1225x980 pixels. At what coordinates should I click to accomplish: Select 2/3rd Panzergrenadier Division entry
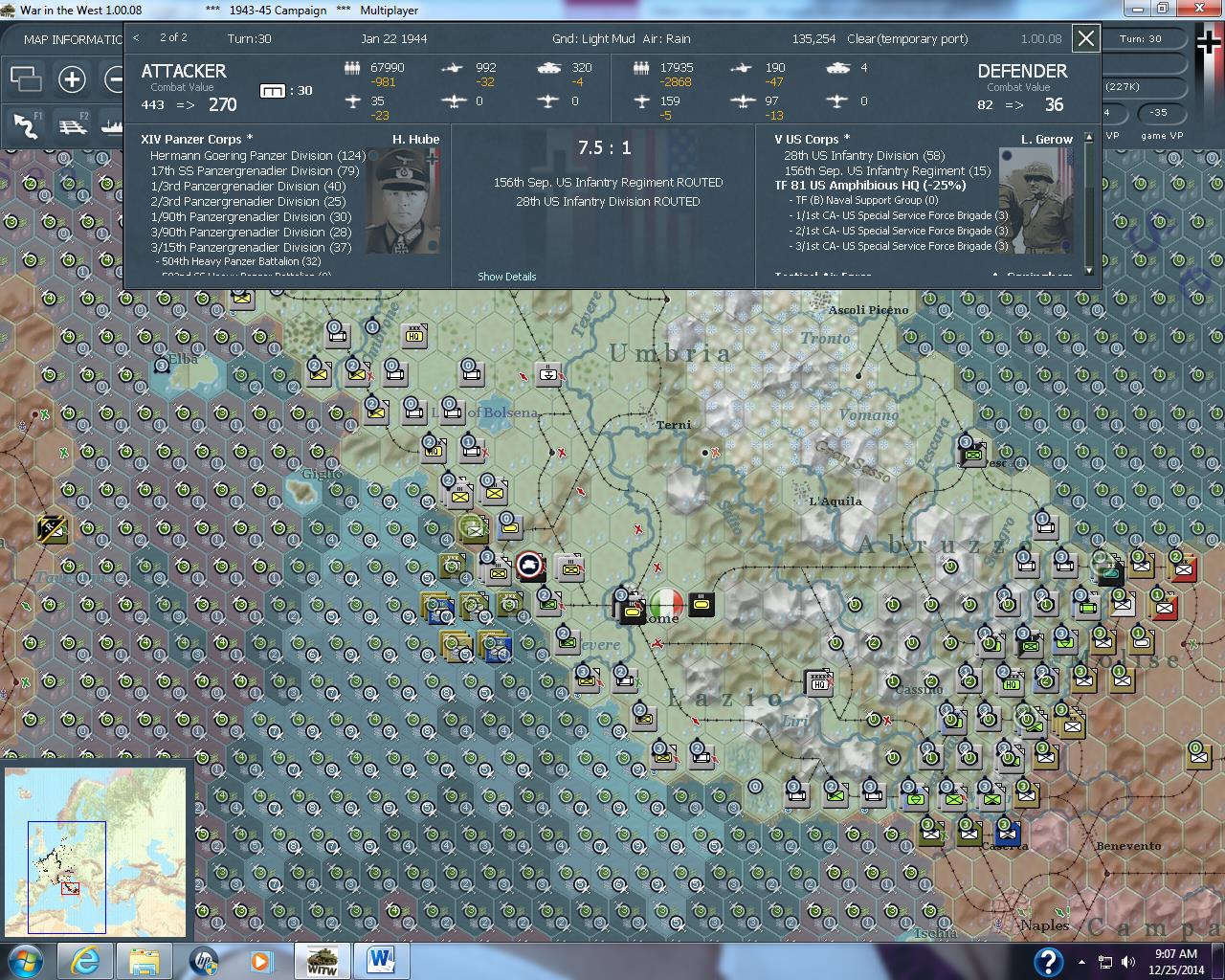coord(248,201)
